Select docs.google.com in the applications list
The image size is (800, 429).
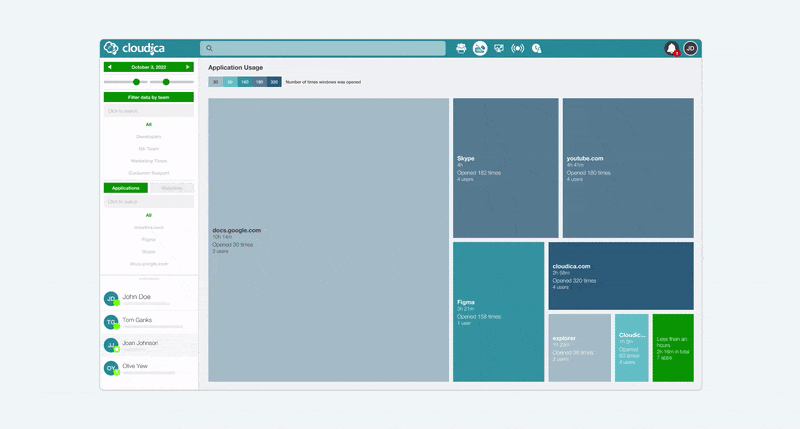click(148, 264)
